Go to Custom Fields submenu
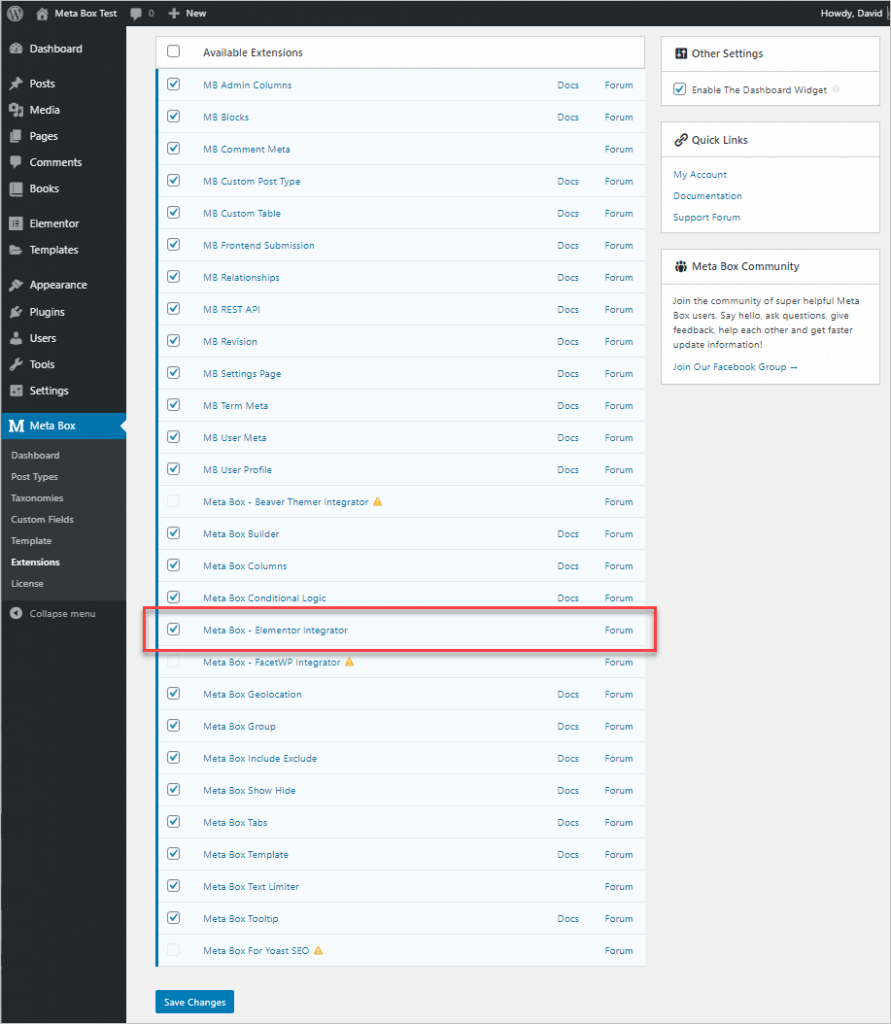This screenshot has height=1024, width=891. coord(42,520)
